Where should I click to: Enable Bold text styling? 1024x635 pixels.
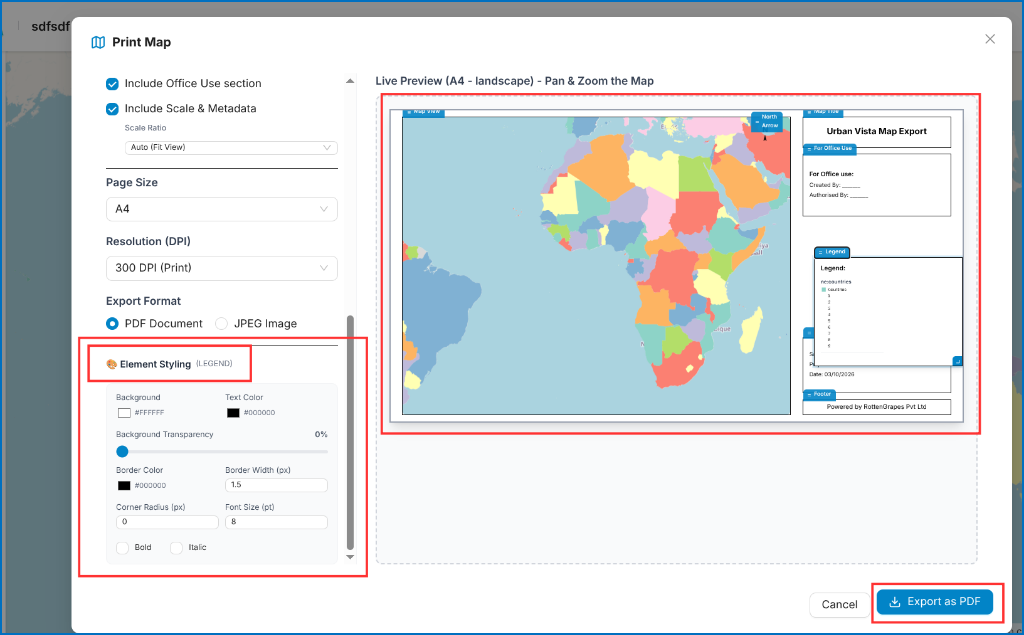122,547
